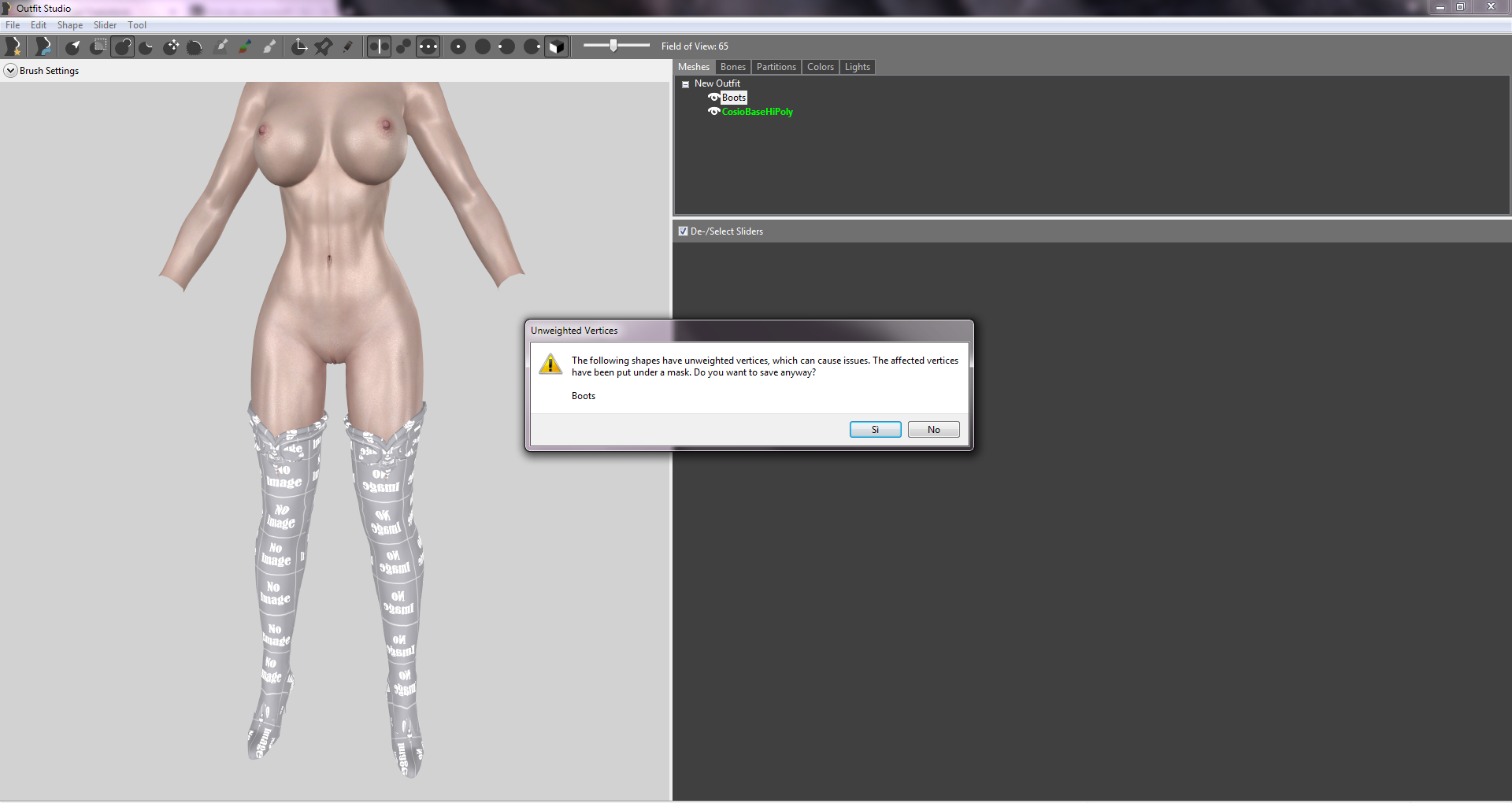The height and width of the screenshot is (803, 1512).
Task: Close the Outfit Studio window
Action: pos(1491,7)
